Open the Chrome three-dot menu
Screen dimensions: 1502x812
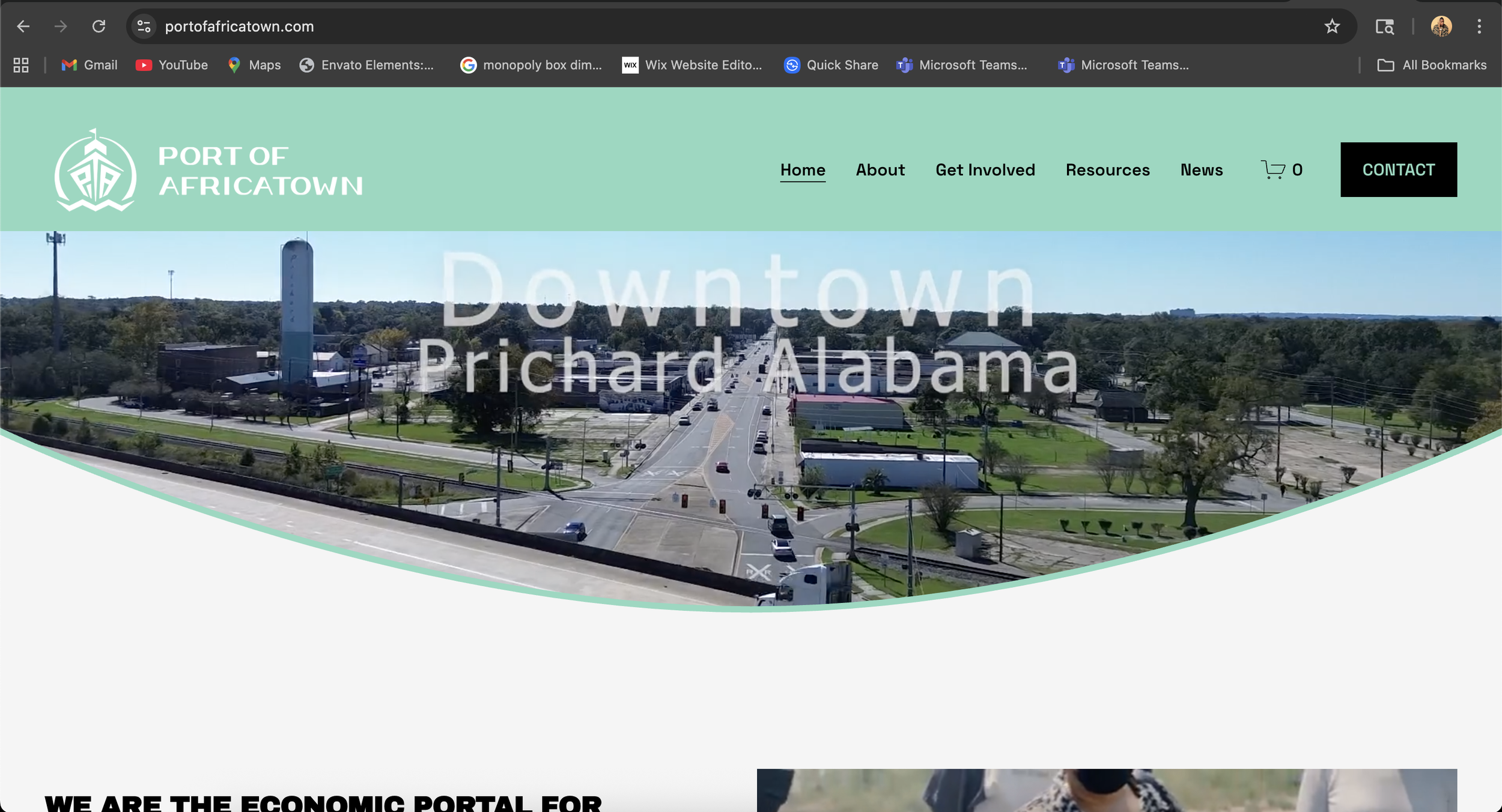point(1479,26)
